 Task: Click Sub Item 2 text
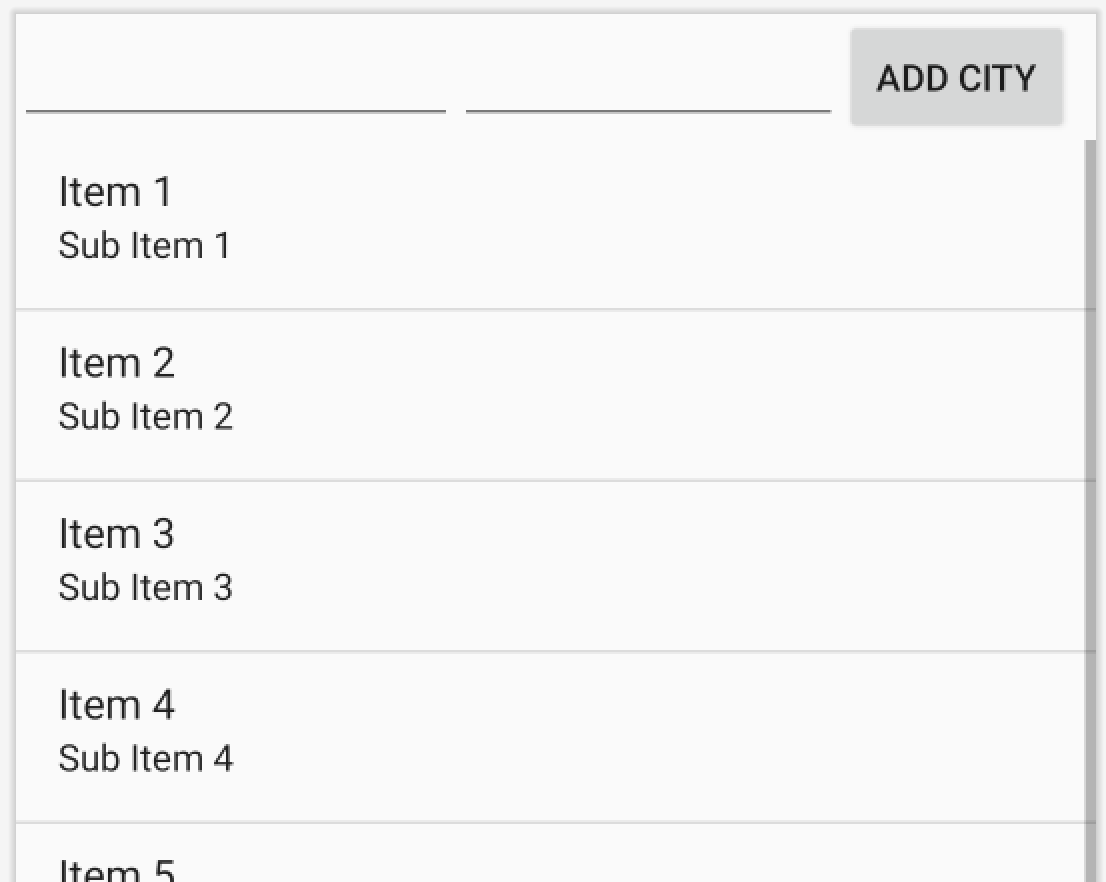(x=145, y=416)
